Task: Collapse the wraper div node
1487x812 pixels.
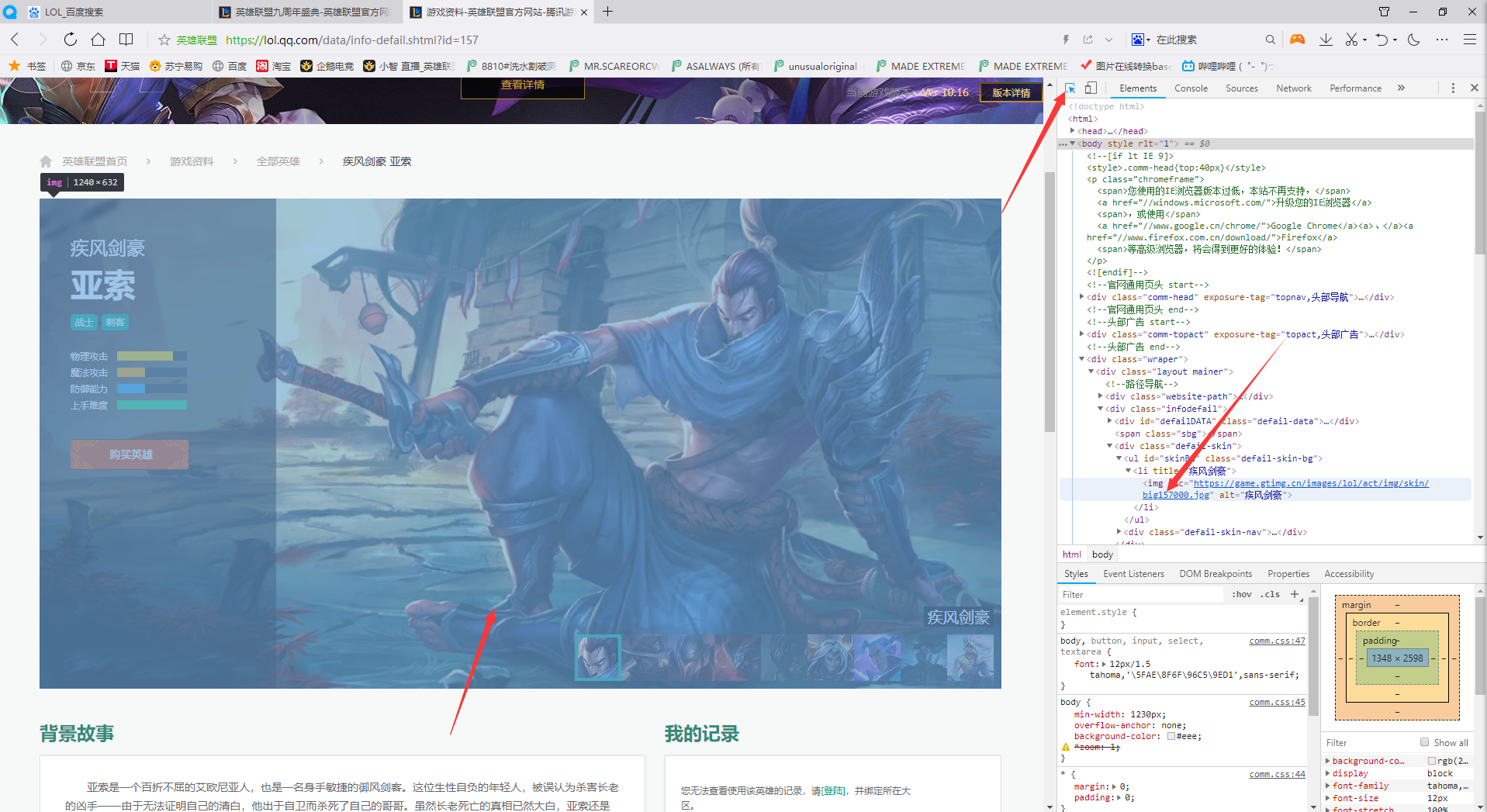Action: click(1081, 359)
